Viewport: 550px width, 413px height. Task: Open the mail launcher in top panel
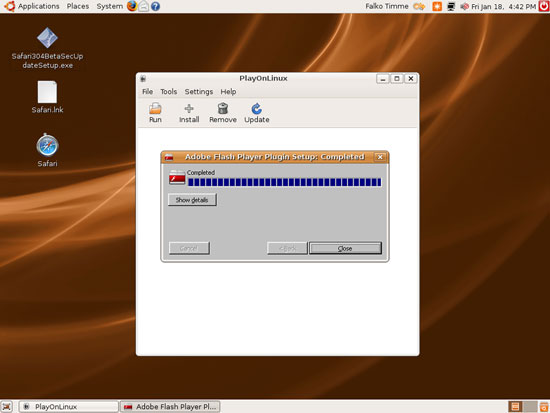tap(143, 6)
